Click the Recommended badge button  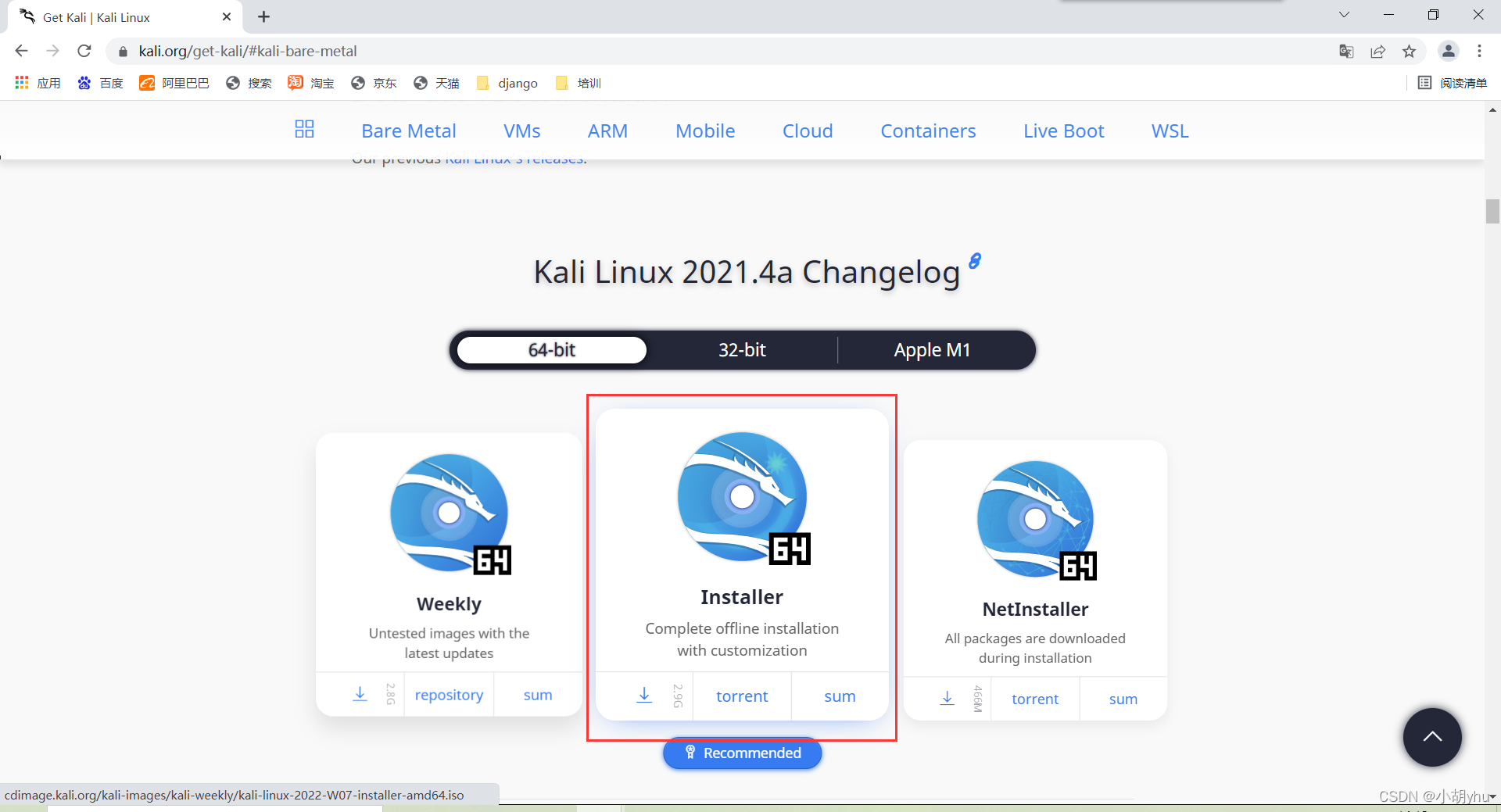pyautogui.click(x=743, y=753)
